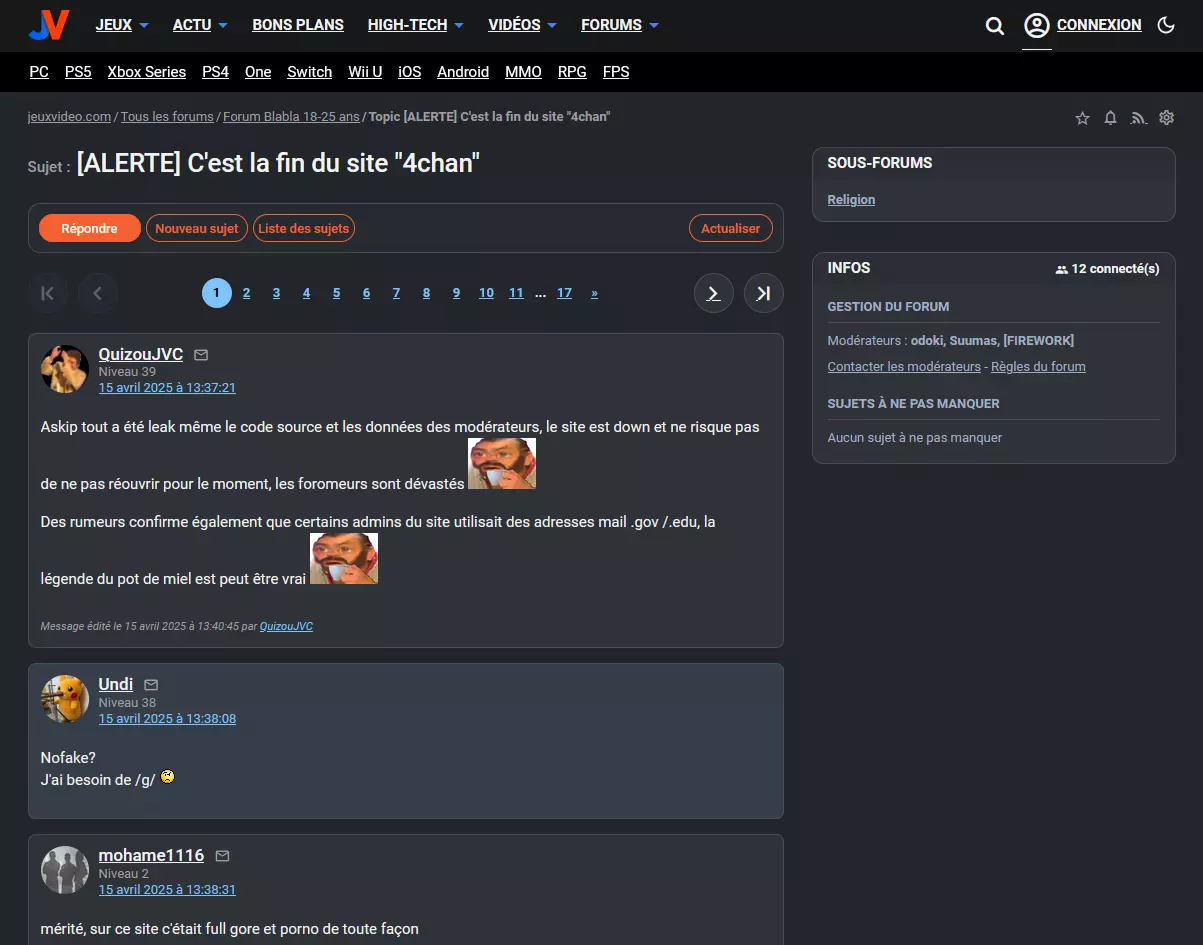Click the connected users people icon
The image size is (1203, 945).
pos(1061,269)
